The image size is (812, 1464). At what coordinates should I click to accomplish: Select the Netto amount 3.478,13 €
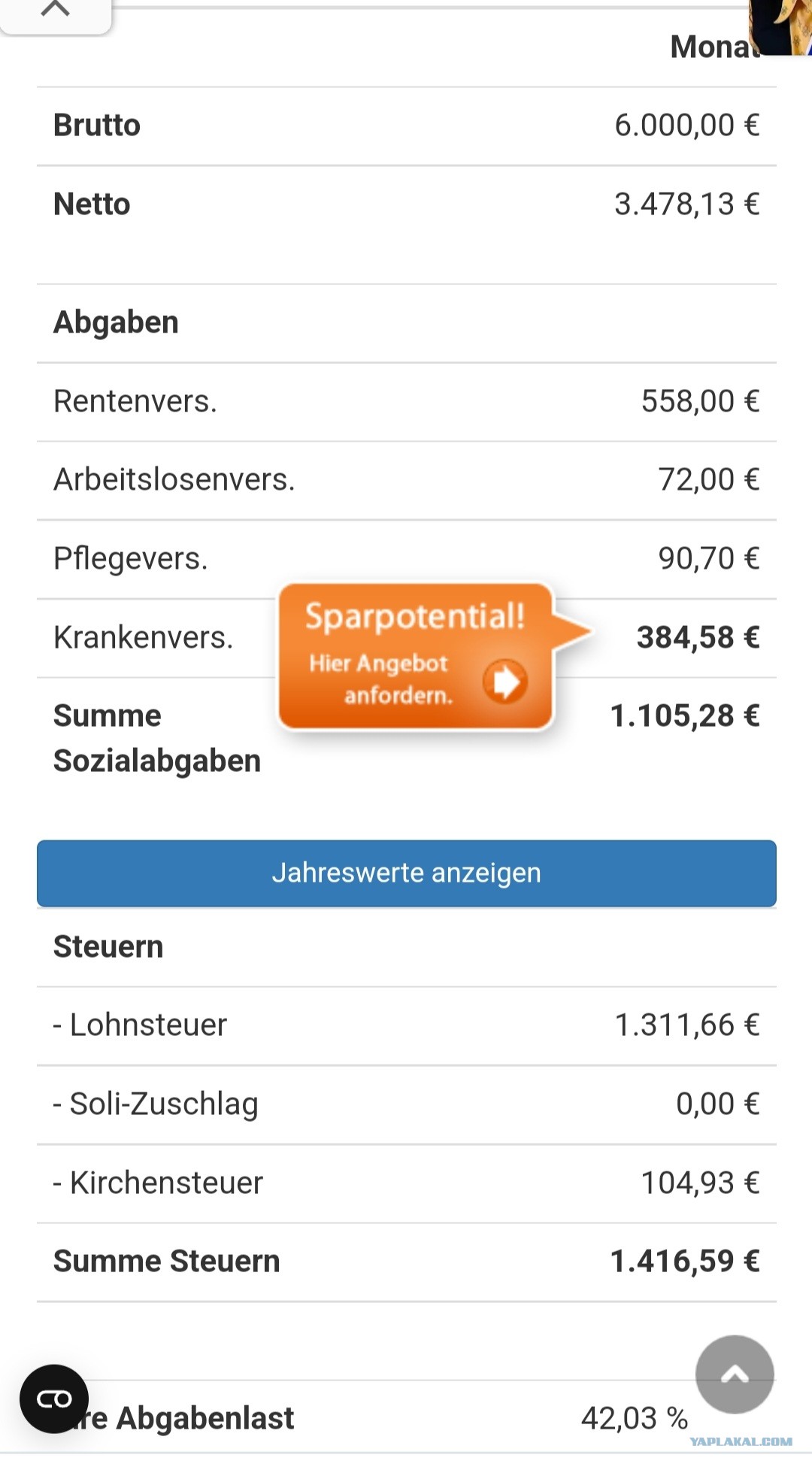point(687,204)
